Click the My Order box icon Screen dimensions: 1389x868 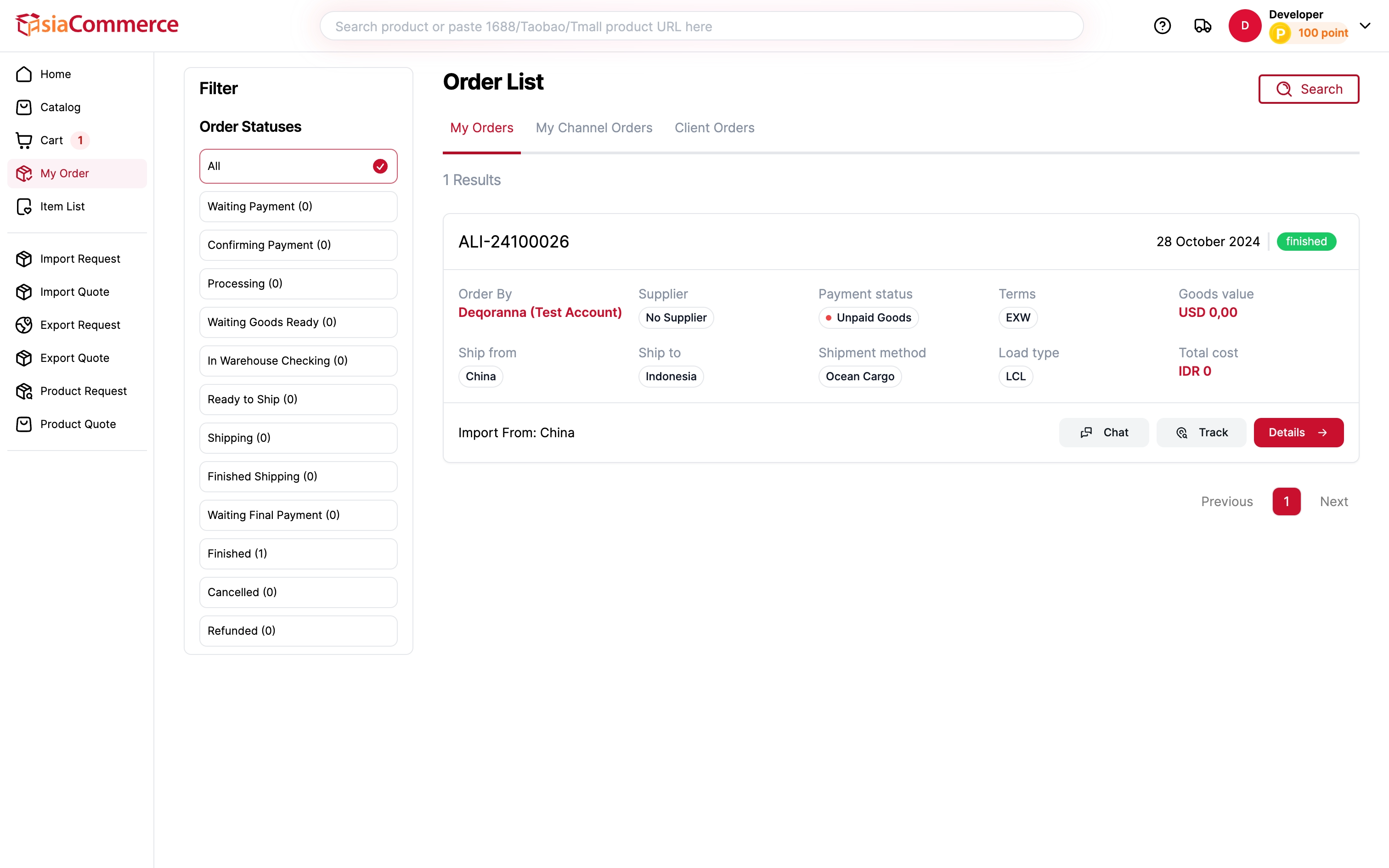click(24, 174)
